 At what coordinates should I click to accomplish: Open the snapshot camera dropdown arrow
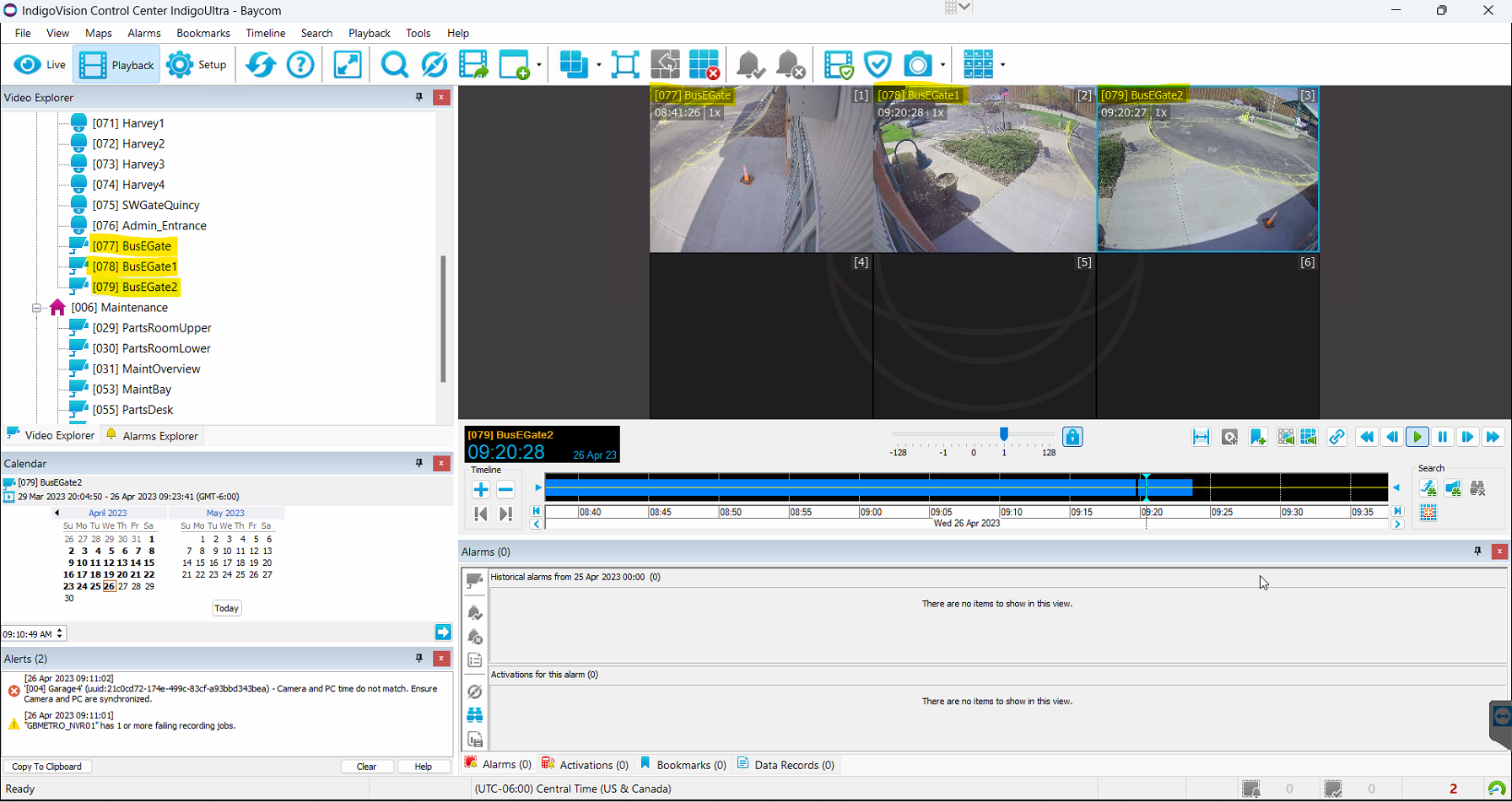(942, 65)
